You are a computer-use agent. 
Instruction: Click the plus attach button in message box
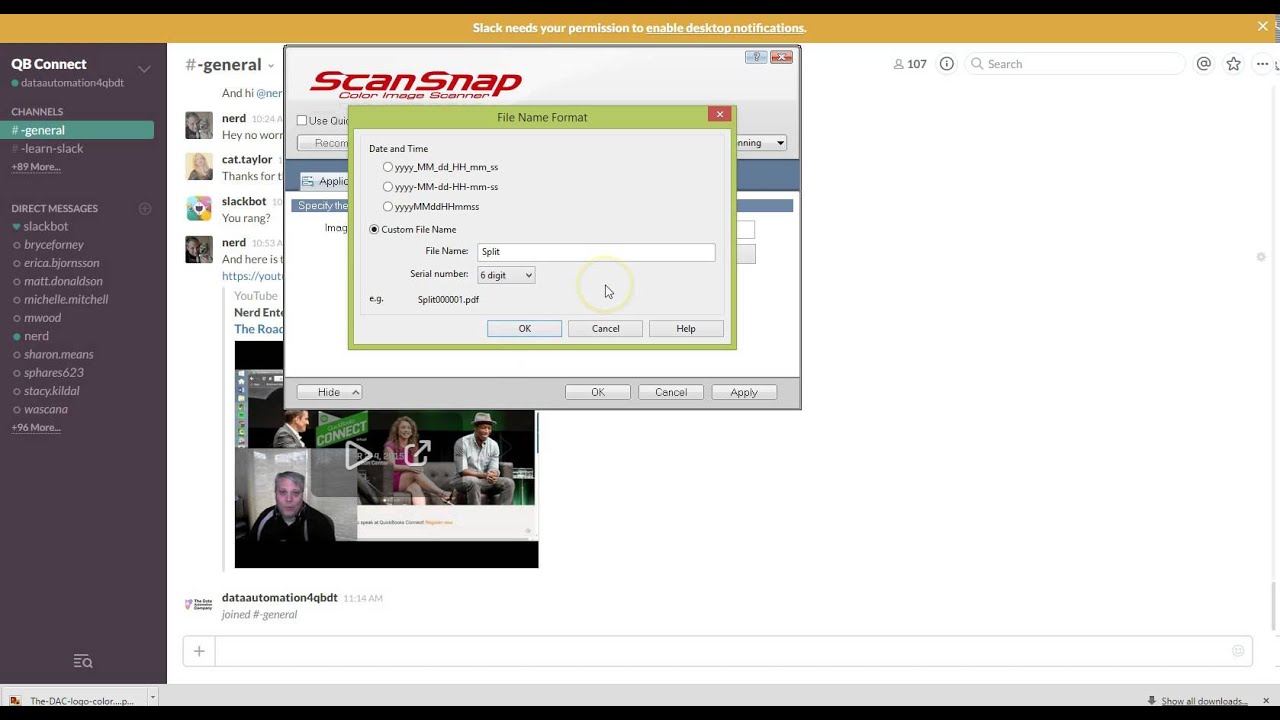[x=199, y=652]
